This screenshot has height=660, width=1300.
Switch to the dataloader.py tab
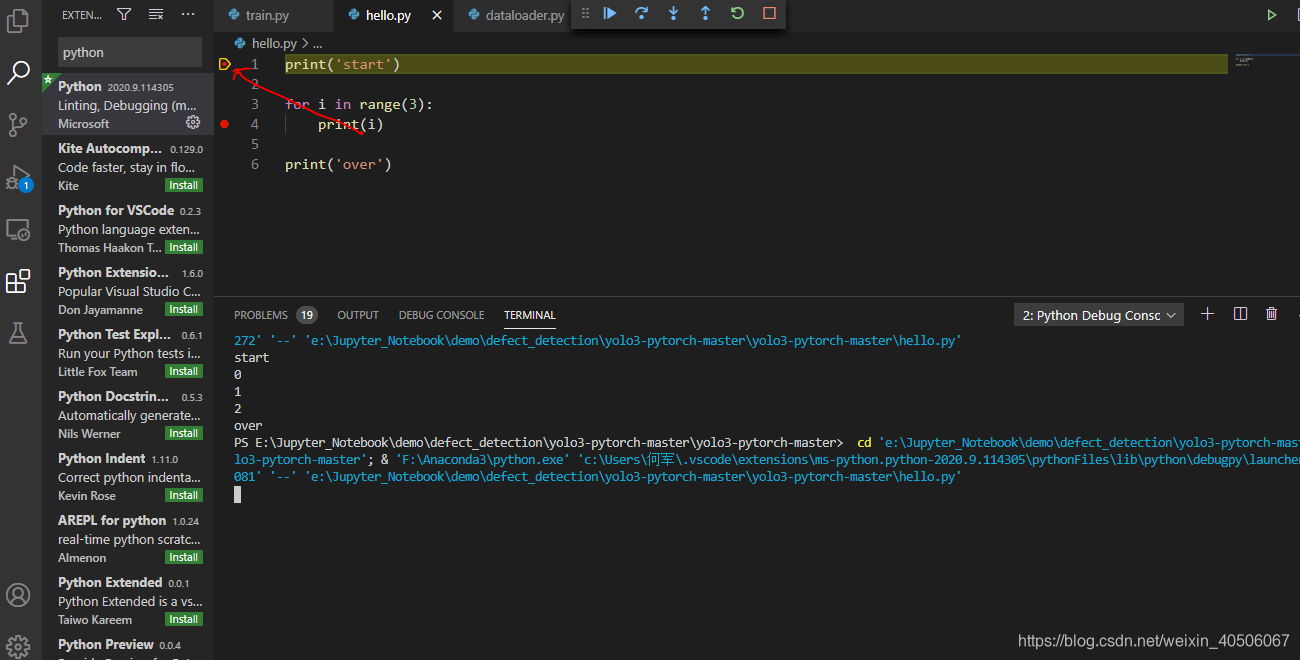pyautogui.click(x=514, y=16)
